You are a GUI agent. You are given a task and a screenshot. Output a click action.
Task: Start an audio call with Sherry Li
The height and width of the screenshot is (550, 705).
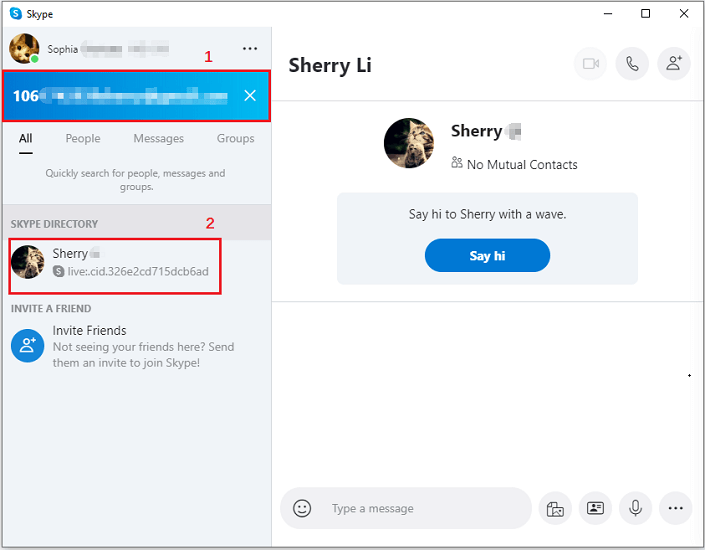coord(632,64)
